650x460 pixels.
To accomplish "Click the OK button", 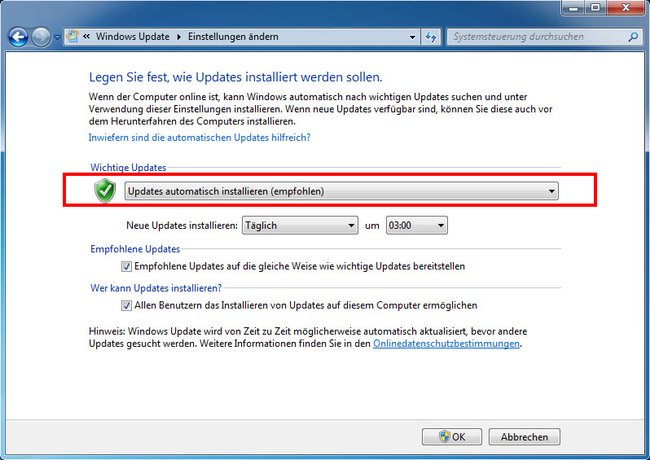I will pyautogui.click(x=452, y=437).
